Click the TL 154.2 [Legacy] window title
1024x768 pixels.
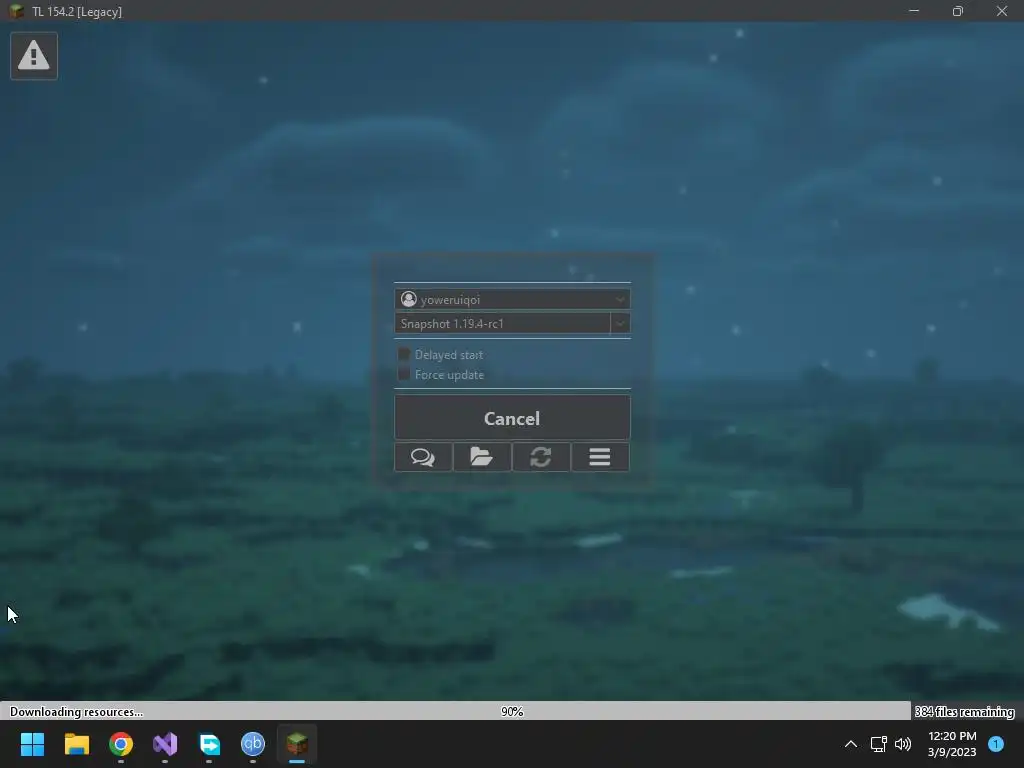point(77,12)
